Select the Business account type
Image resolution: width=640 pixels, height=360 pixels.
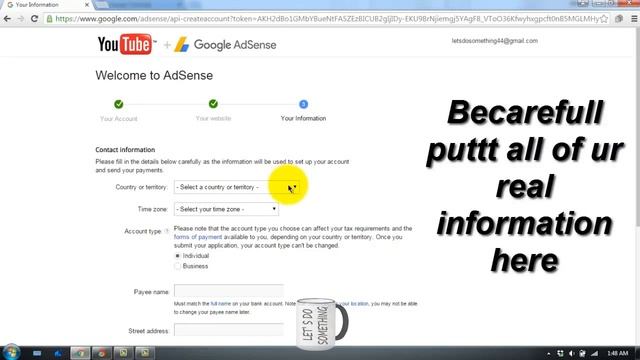point(177,266)
